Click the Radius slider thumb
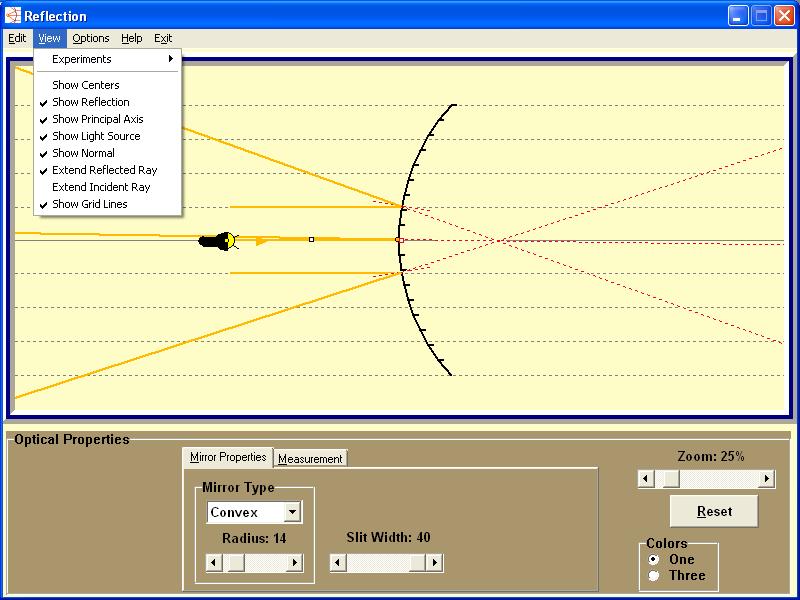This screenshot has width=800, height=600. coord(236,563)
